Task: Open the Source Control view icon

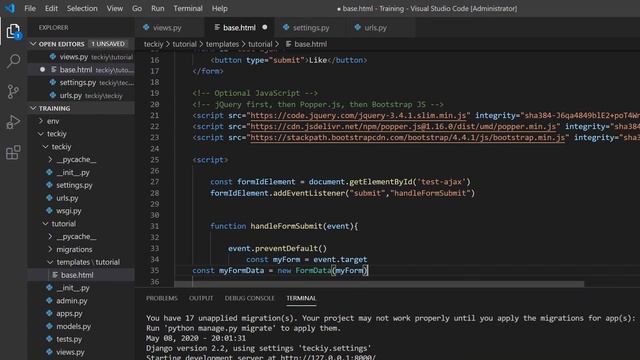Action: click(13, 91)
